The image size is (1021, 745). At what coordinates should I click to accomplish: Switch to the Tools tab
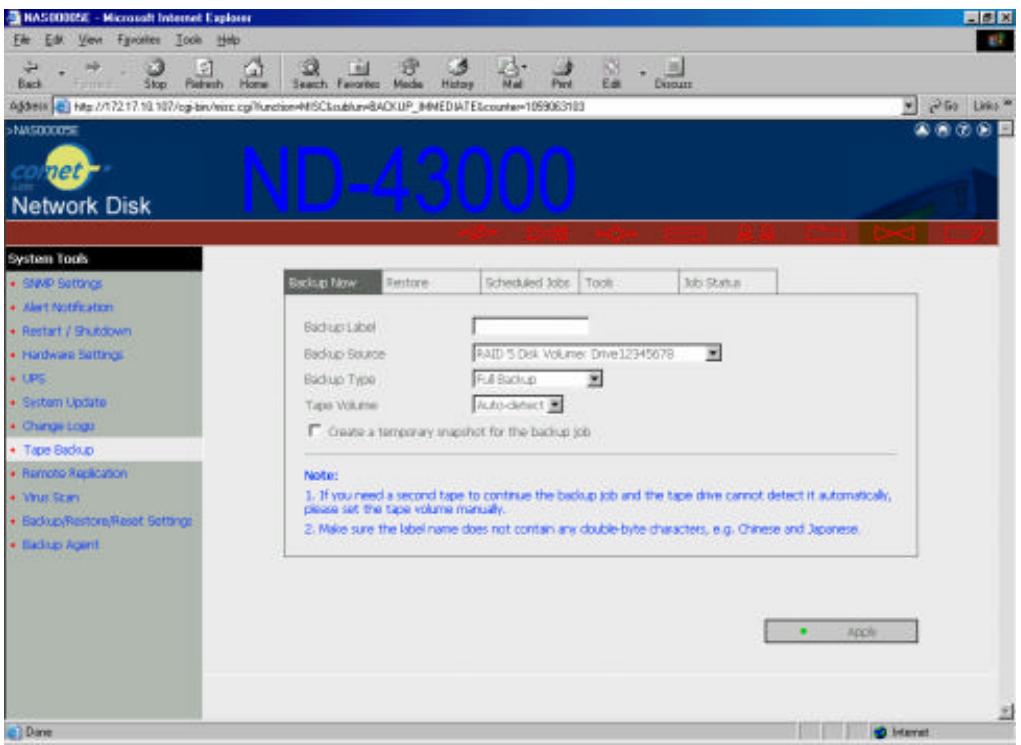628,282
